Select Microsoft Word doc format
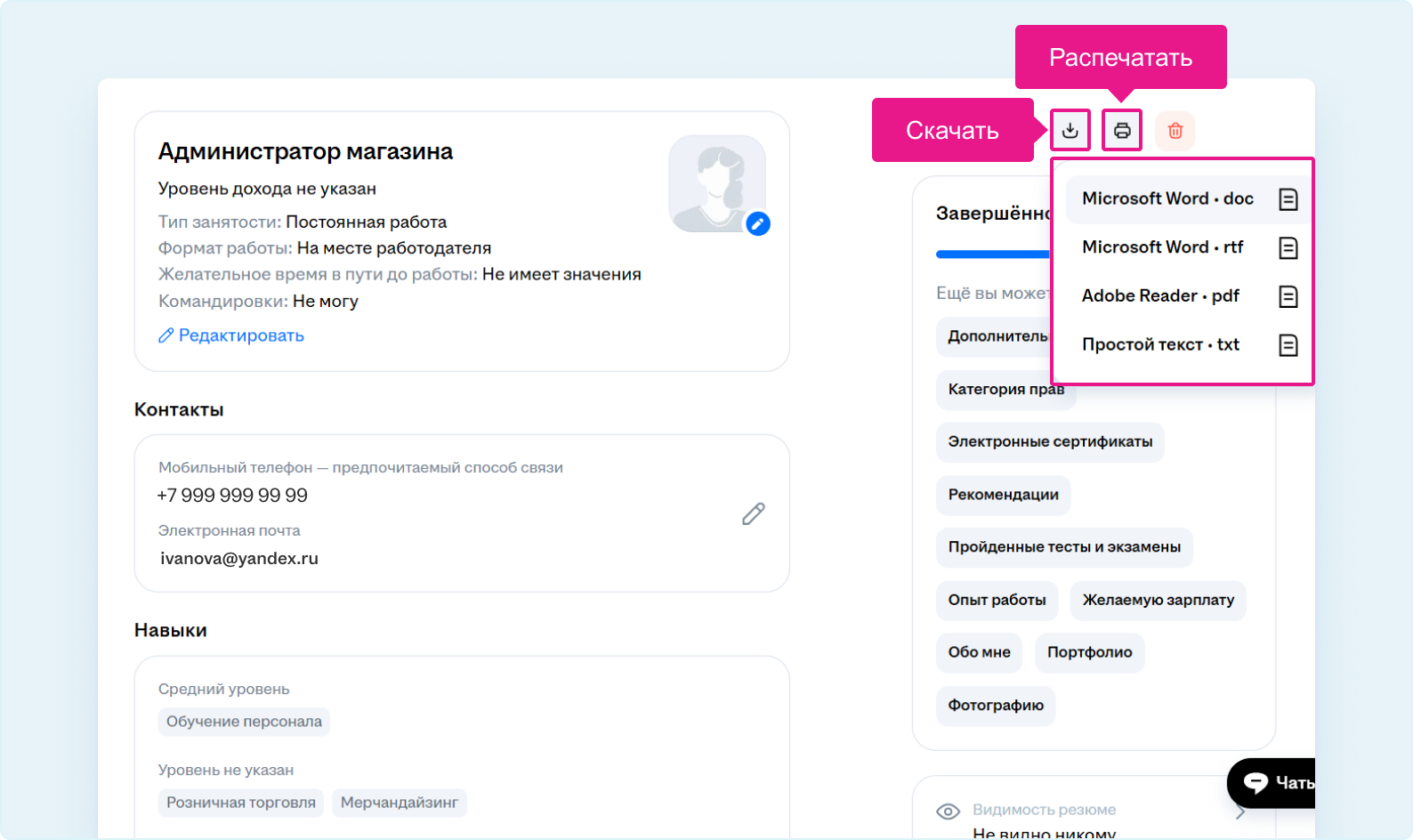 1167,198
